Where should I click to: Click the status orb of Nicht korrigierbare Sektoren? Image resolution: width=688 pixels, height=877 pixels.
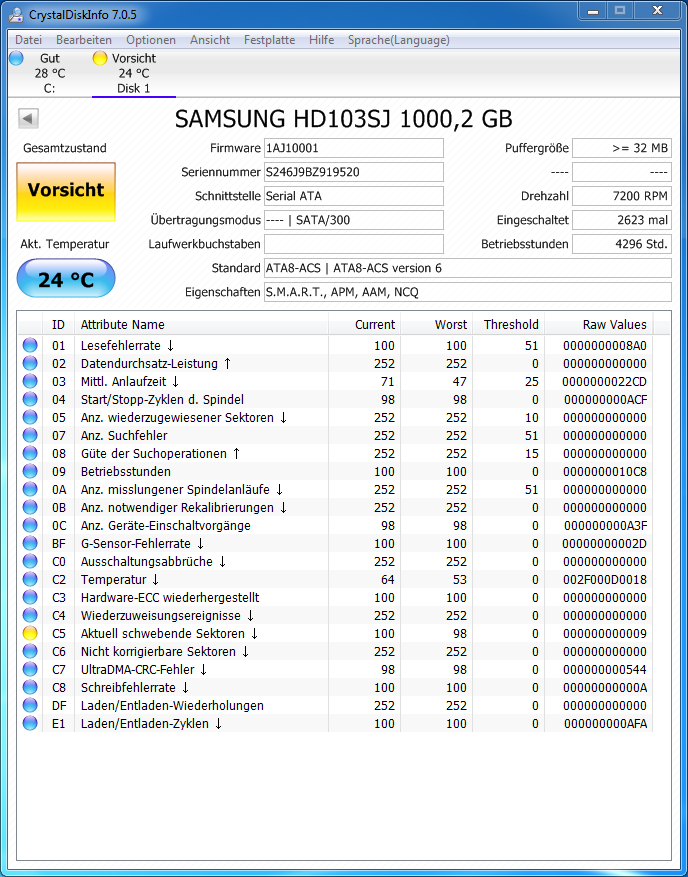[x=30, y=651]
